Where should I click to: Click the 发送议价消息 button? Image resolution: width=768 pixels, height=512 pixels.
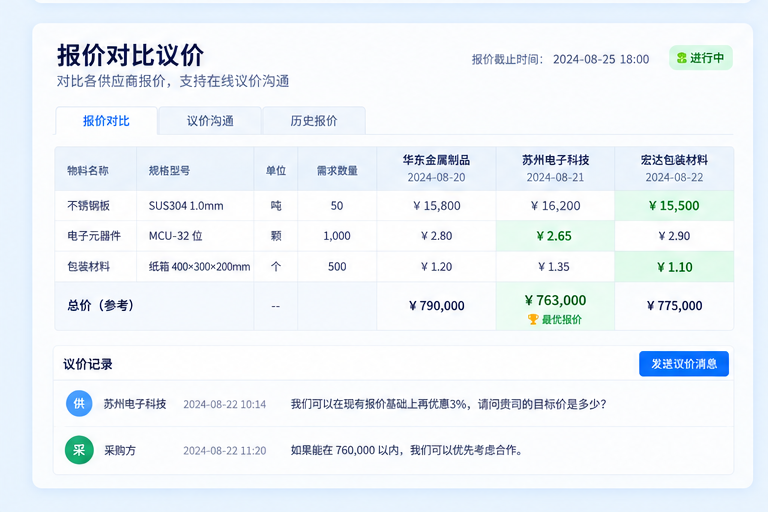point(684,364)
